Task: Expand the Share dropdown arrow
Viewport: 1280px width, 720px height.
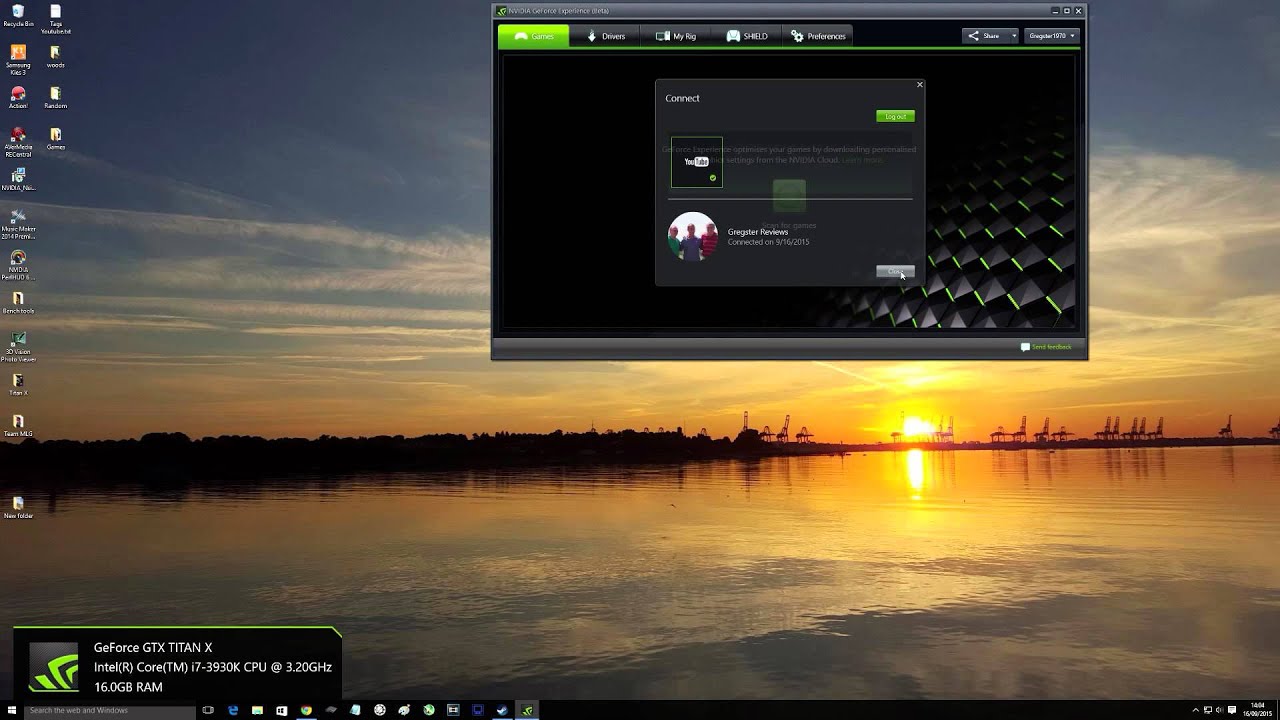Action: (1013, 36)
